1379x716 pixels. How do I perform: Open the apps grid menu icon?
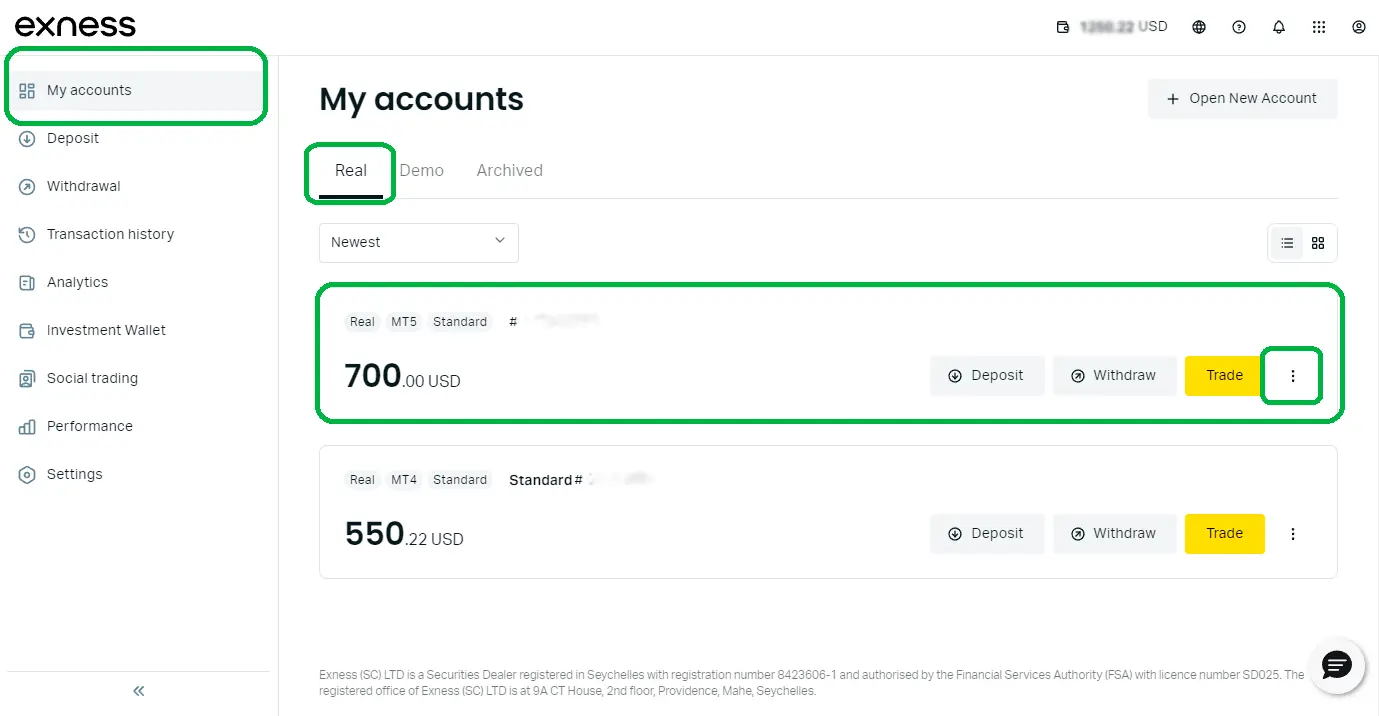point(1319,27)
